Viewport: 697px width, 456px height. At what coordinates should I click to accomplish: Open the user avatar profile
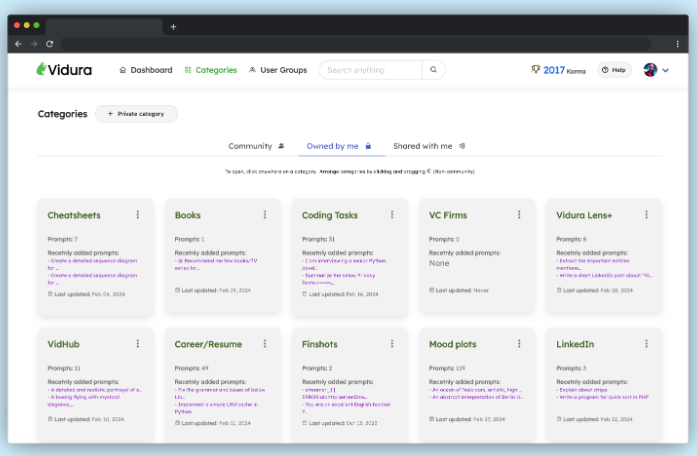(650, 70)
